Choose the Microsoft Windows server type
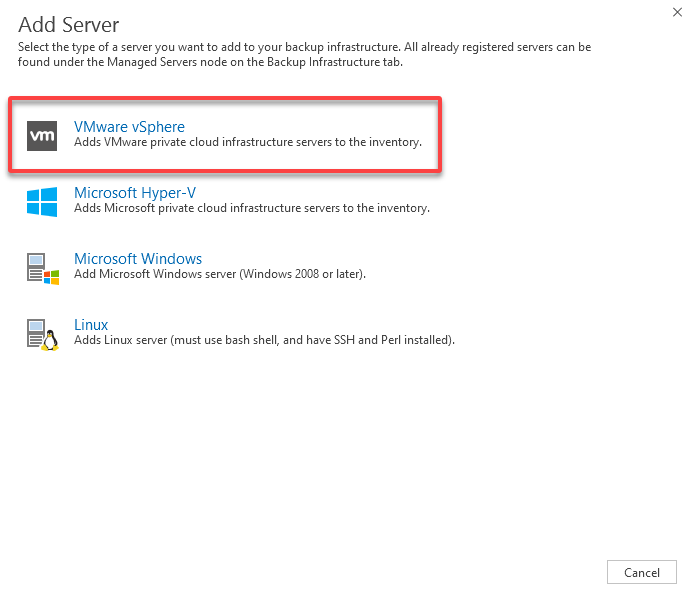Viewport: 692px width, 594px height. 138,259
